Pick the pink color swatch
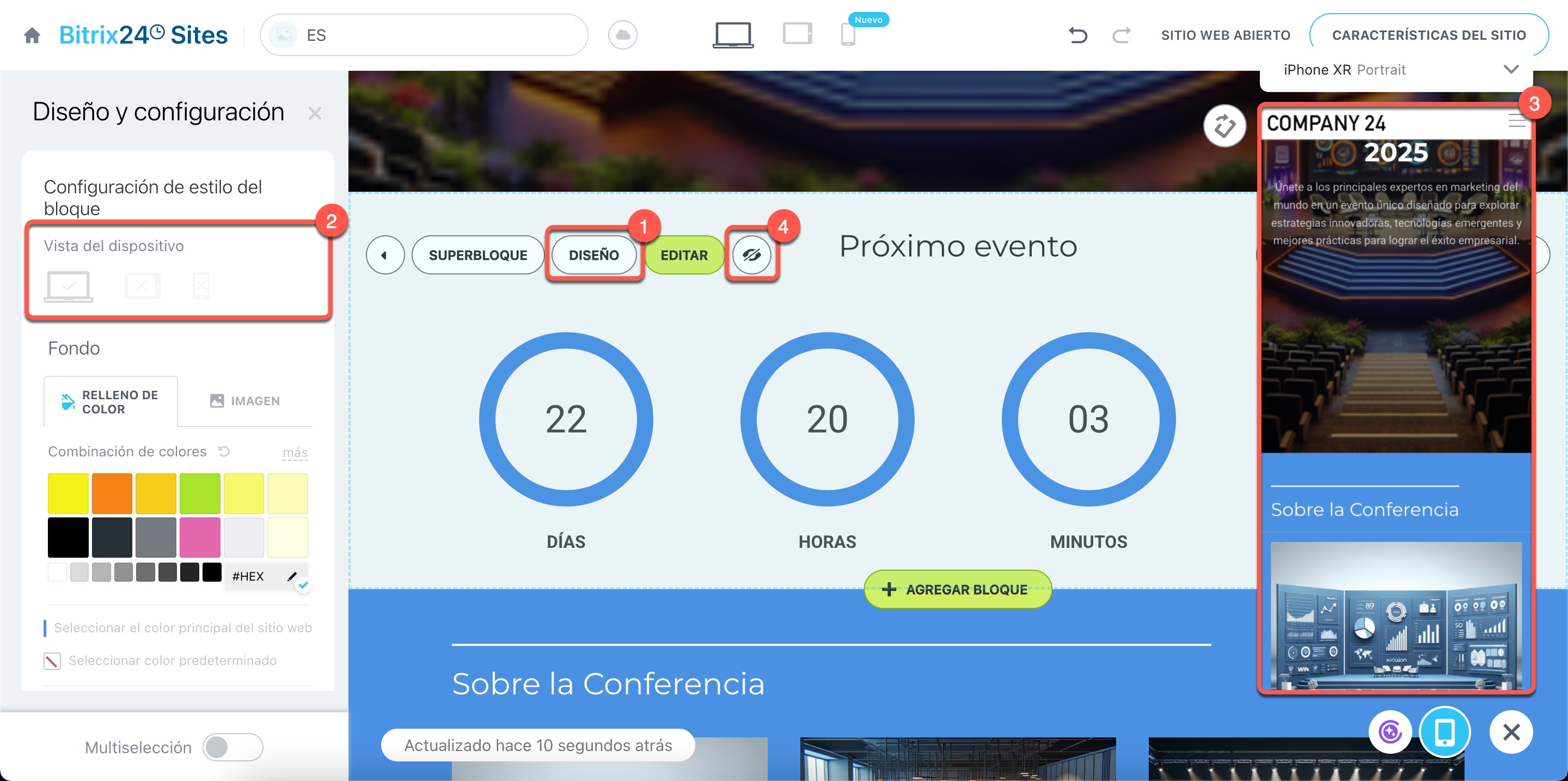The width and height of the screenshot is (1568, 781). coord(200,538)
